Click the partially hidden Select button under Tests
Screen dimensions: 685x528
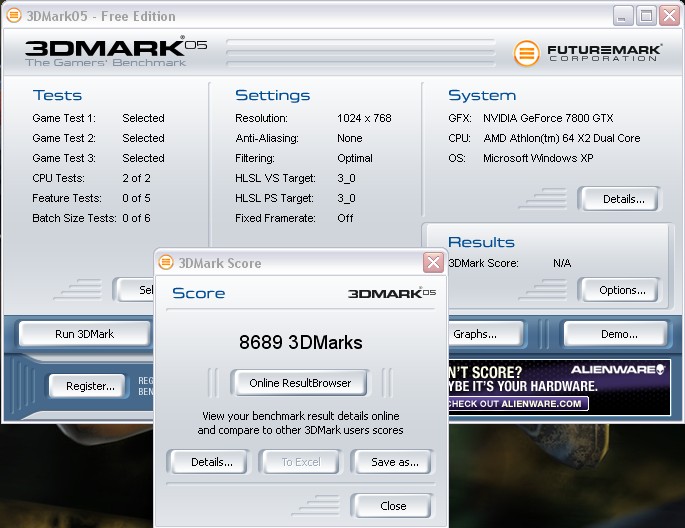click(x=134, y=290)
